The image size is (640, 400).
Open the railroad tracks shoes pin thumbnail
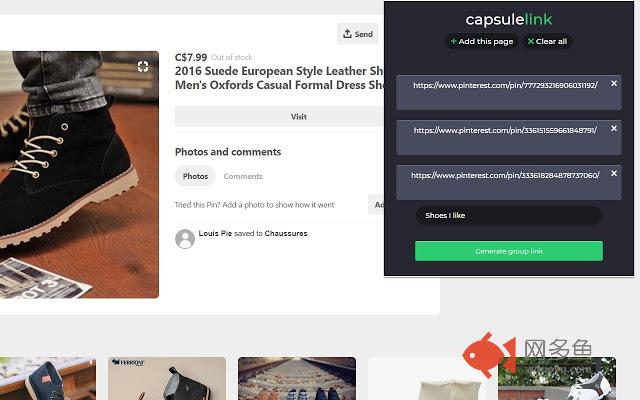(297, 378)
